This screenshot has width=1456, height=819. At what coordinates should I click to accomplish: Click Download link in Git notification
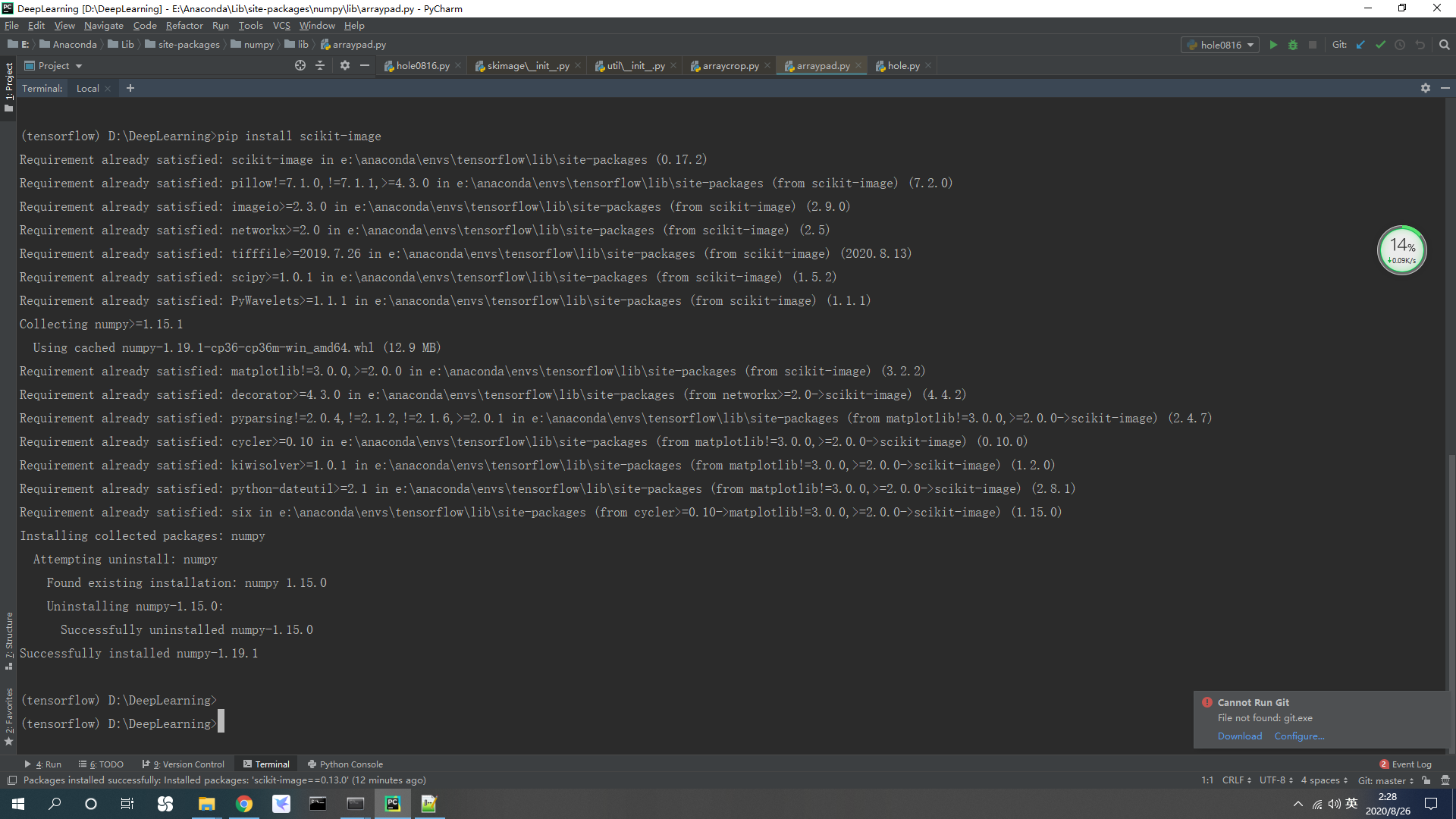click(1239, 736)
